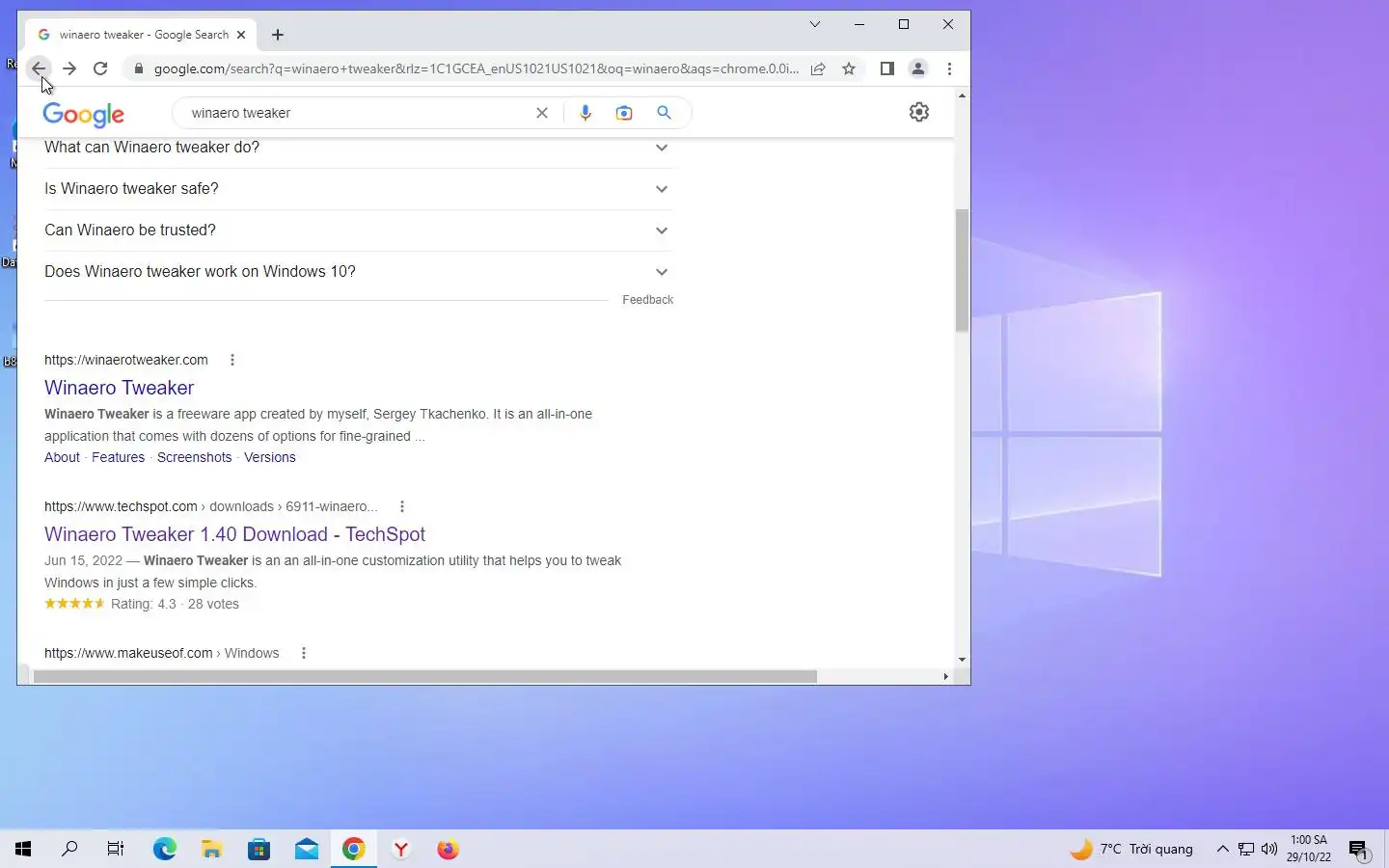Open result options next to techspot.com

click(402, 506)
